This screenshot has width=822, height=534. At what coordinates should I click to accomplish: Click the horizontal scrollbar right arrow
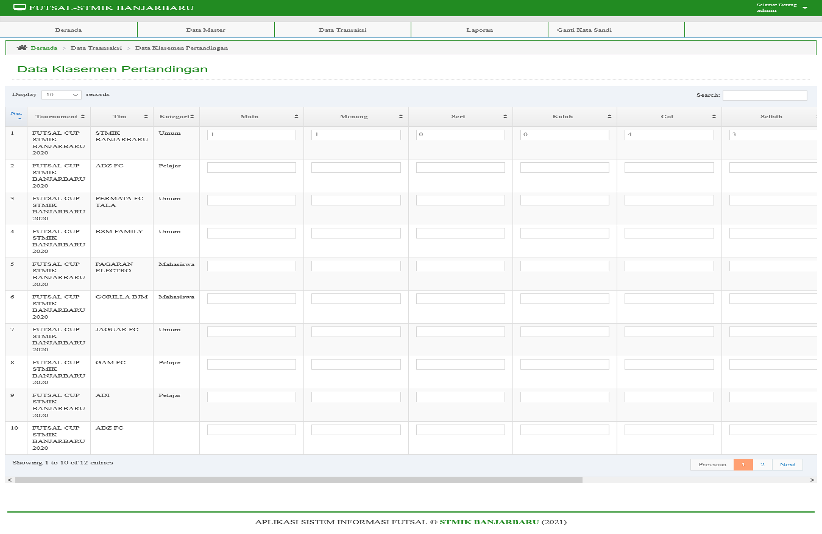coord(813,479)
